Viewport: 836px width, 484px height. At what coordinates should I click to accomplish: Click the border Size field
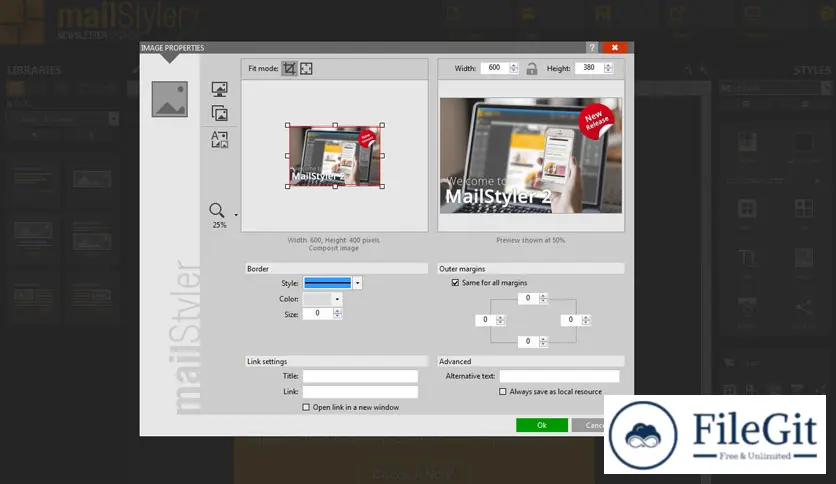coord(318,313)
